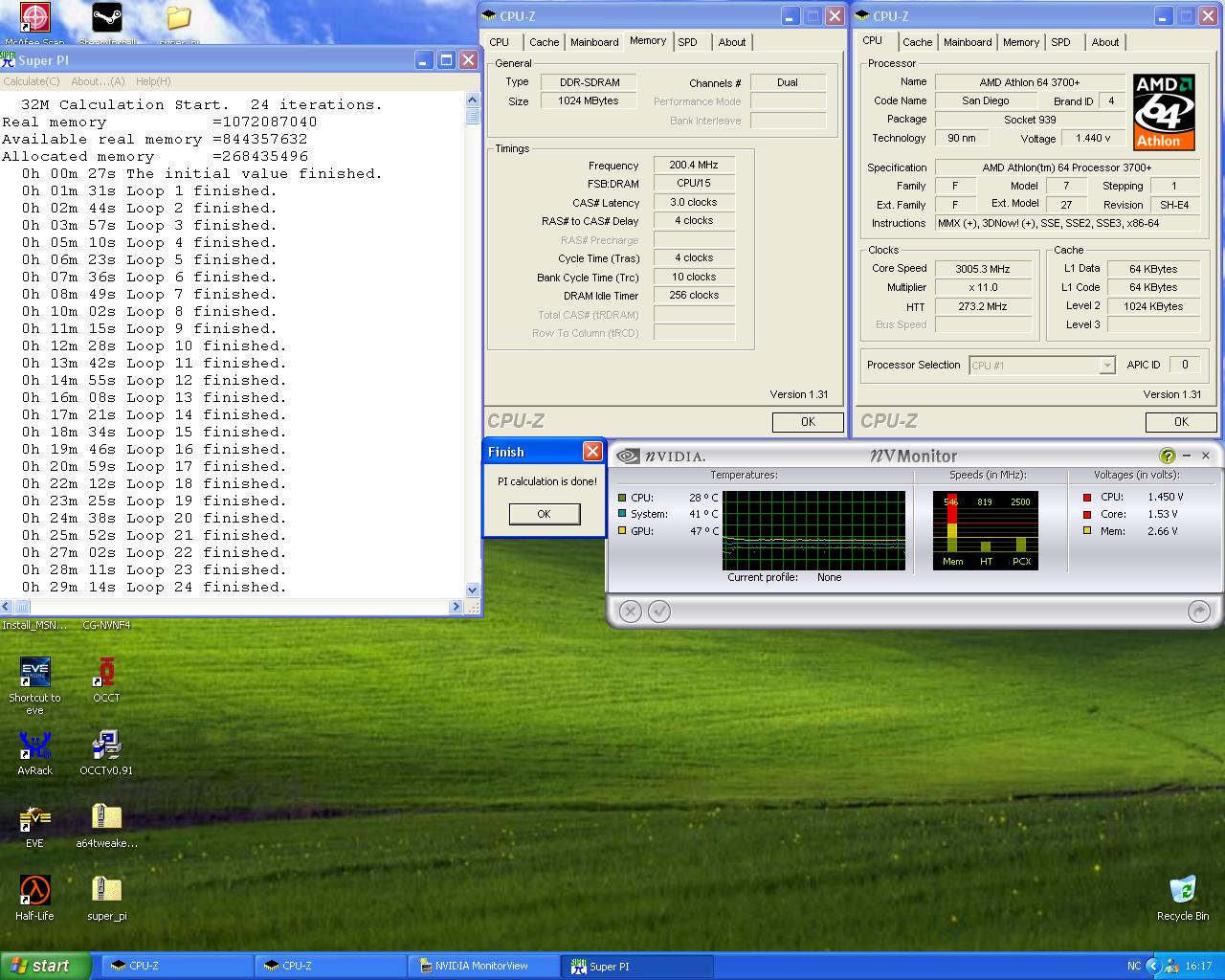Open the Help menu in Super PI

[x=153, y=81]
